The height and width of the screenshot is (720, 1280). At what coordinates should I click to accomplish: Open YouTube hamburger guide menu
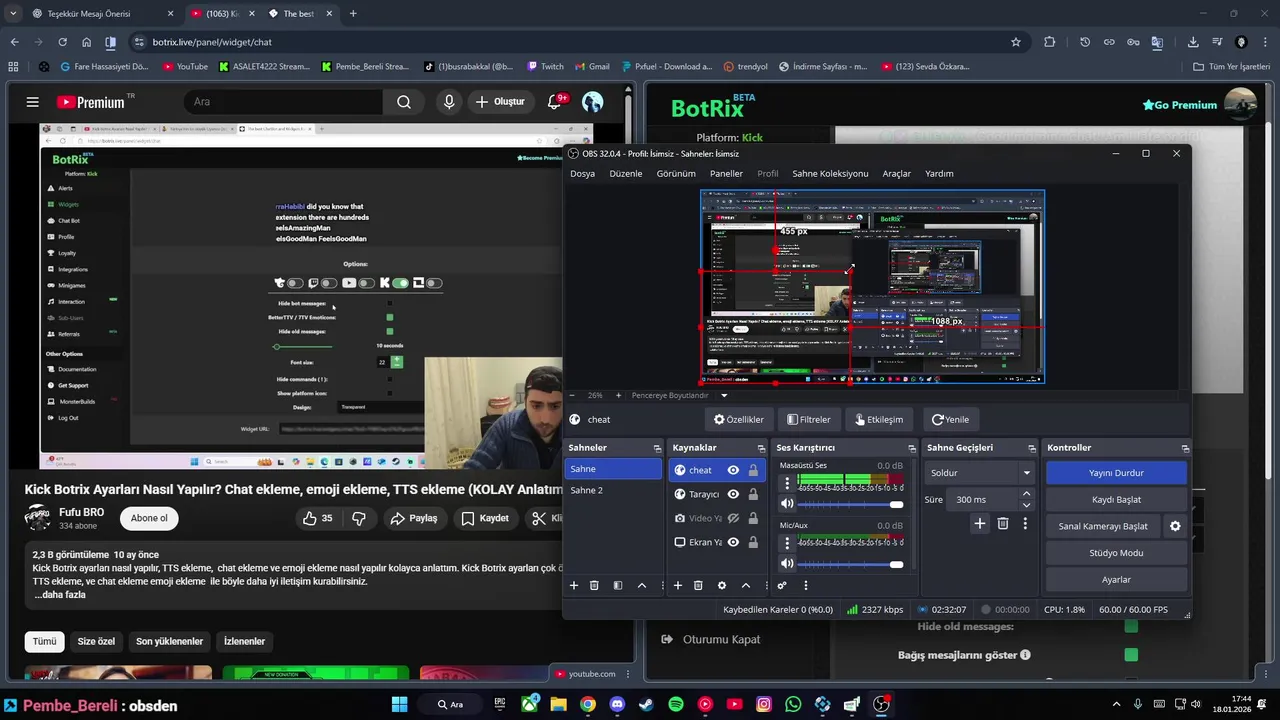[x=33, y=102]
